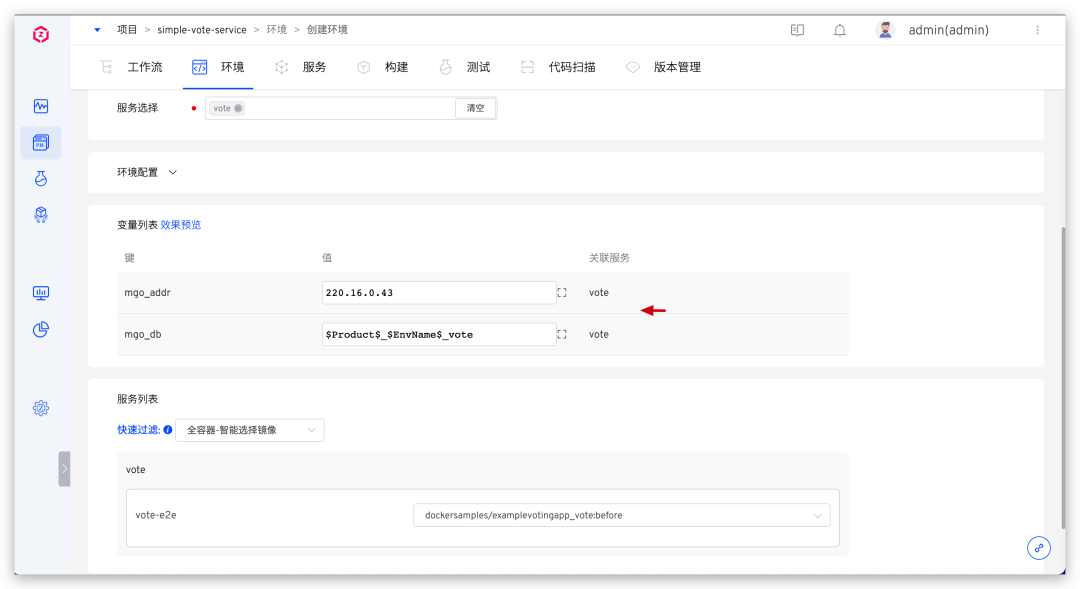Expand the mgo_addr value editor
Image resolution: width=1080 pixels, height=589 pixels.
pyautogui.click(x=562, y=293)
